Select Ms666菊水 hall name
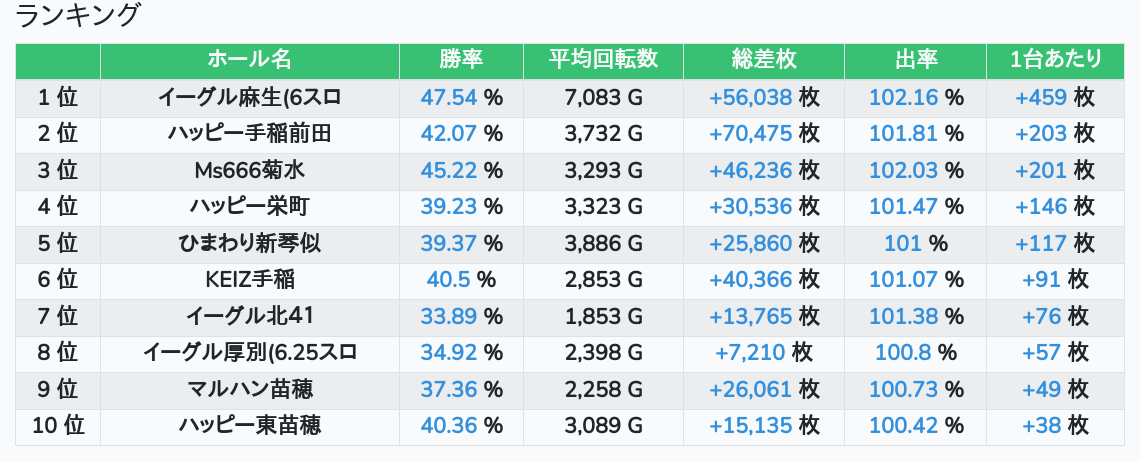Viewport: 1140px width, 462px height. 249,170
